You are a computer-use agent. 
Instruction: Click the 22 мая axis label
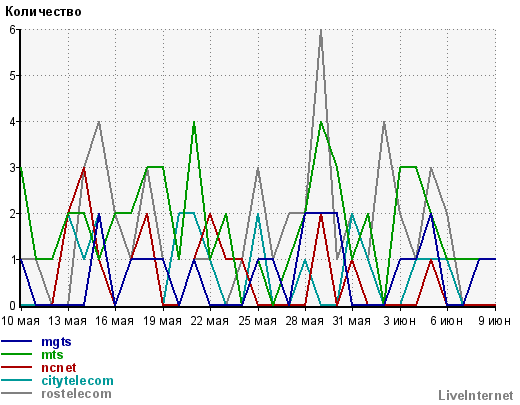point(210,321)
